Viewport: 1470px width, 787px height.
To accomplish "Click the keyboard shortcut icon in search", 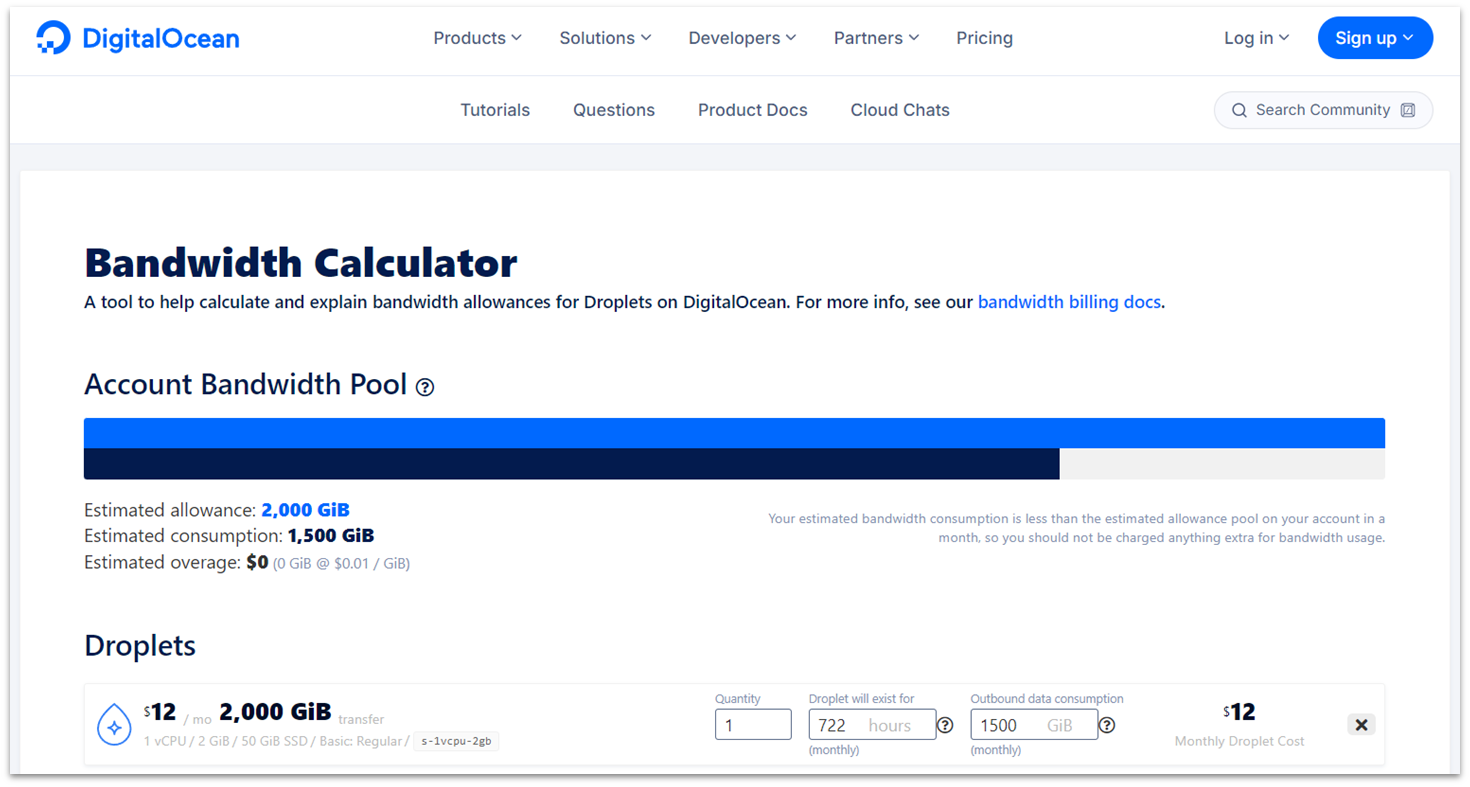I will point(1408,110).
